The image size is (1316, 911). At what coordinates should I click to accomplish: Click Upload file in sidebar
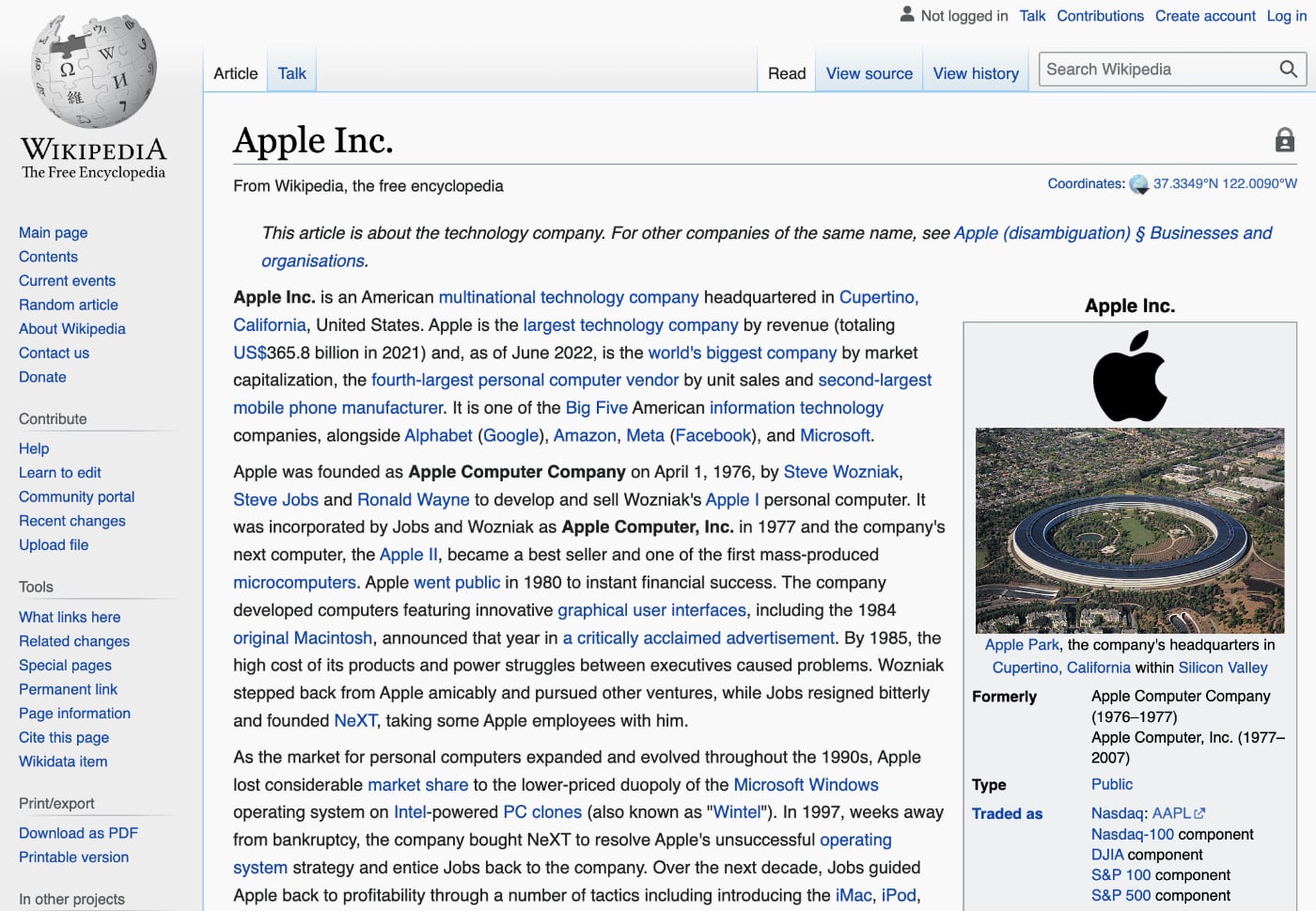[x=54, y=544]
